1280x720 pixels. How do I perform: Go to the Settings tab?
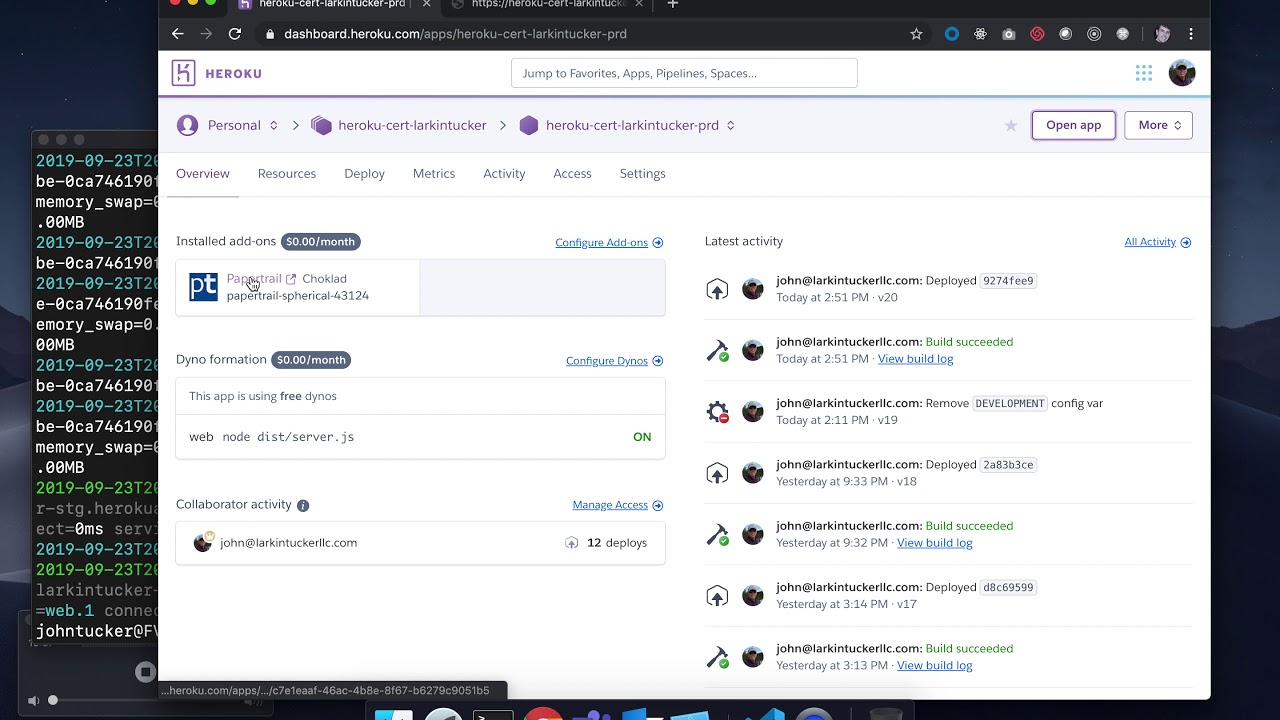click(x=642, y=174)
